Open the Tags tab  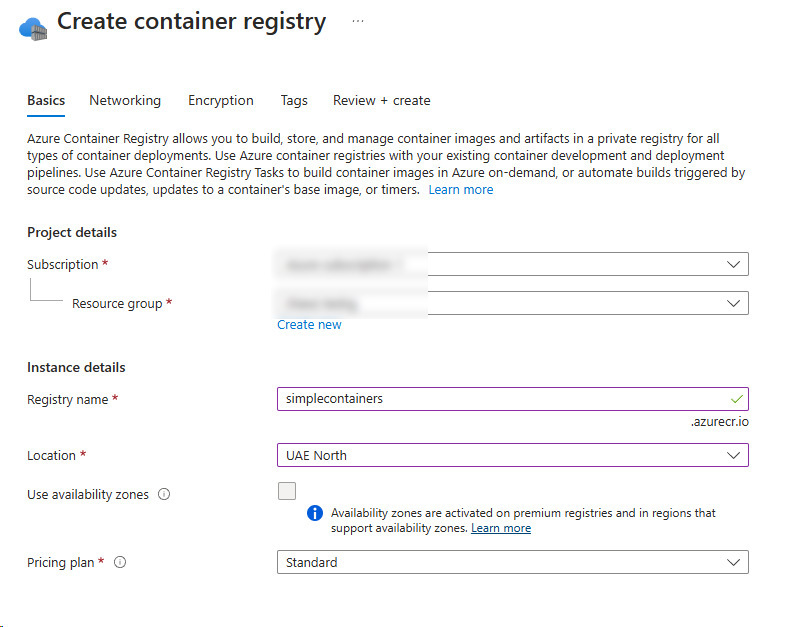[294, 100]
